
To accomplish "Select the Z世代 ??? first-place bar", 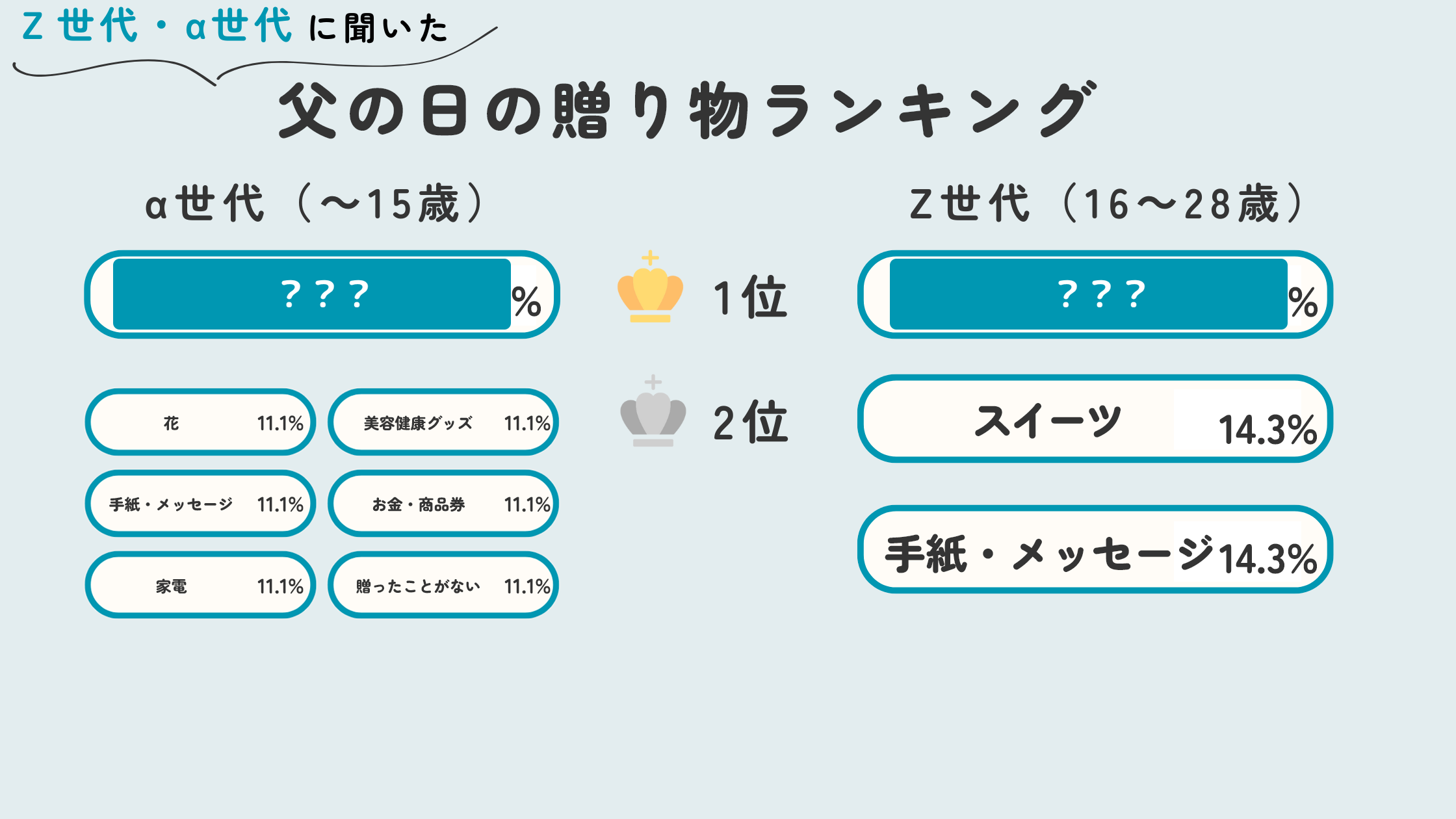I will pyautogui.click(x=1095, y=294).
